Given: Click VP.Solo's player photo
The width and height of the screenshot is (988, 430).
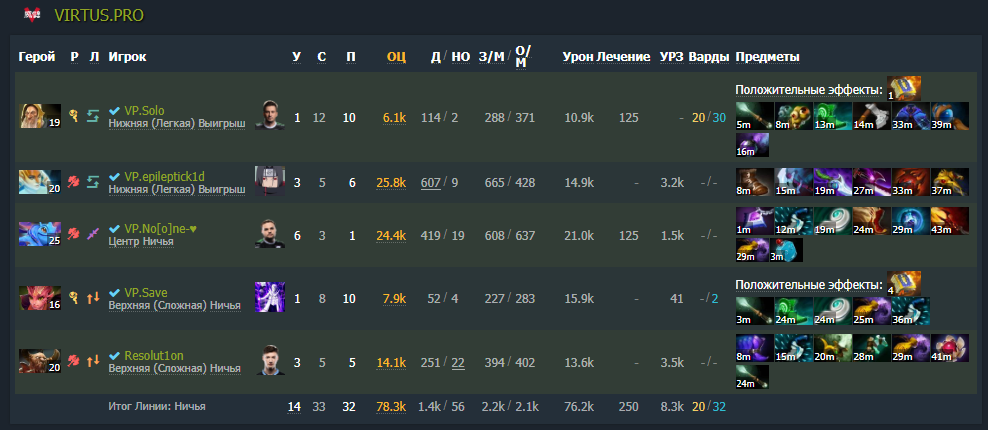Looking at the screenshot, I should pyautogui.click(x=270, y=115).
